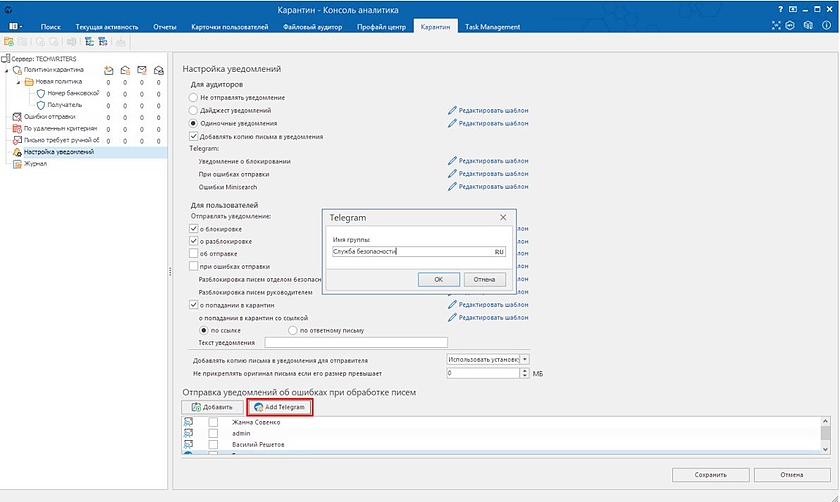This screenshot has width=840, height=502.
Task: Click the Add Telegram button
Action: [279, 407]
